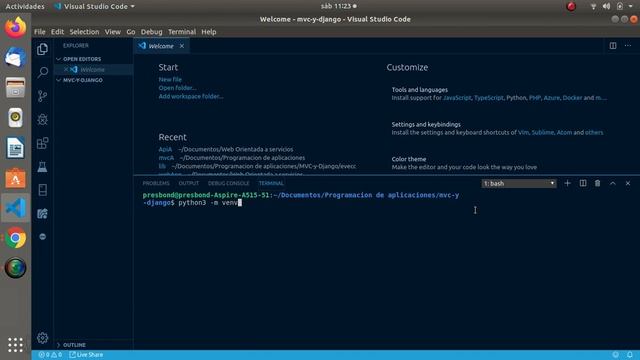
Task: Open recent ApiA project link
Action: click(165, 149)
